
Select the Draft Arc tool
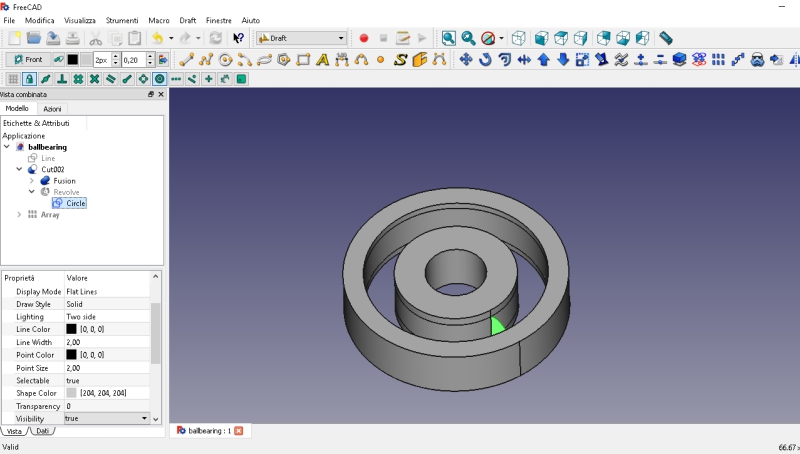click(244, 60)
